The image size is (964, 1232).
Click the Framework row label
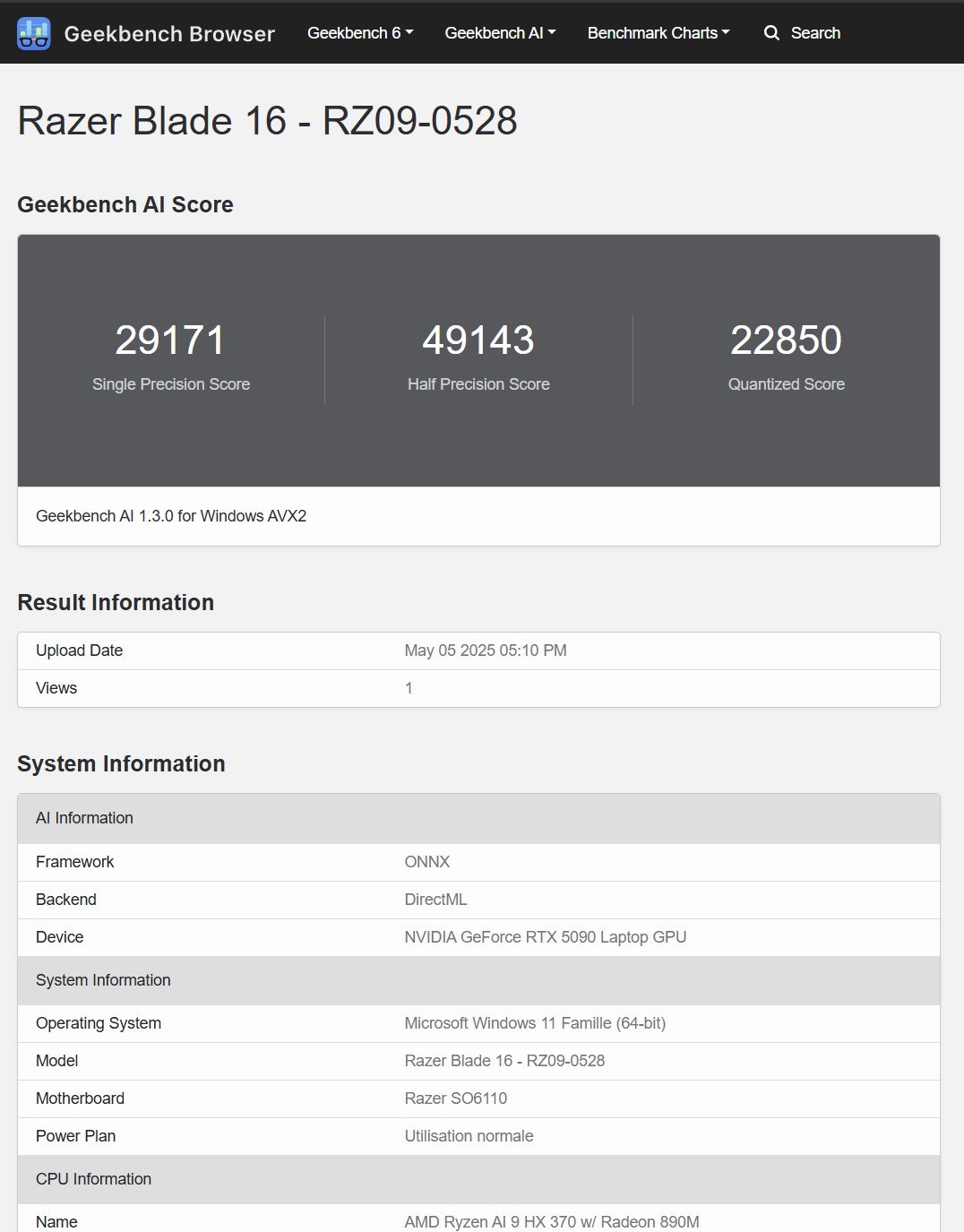(75, 862)
